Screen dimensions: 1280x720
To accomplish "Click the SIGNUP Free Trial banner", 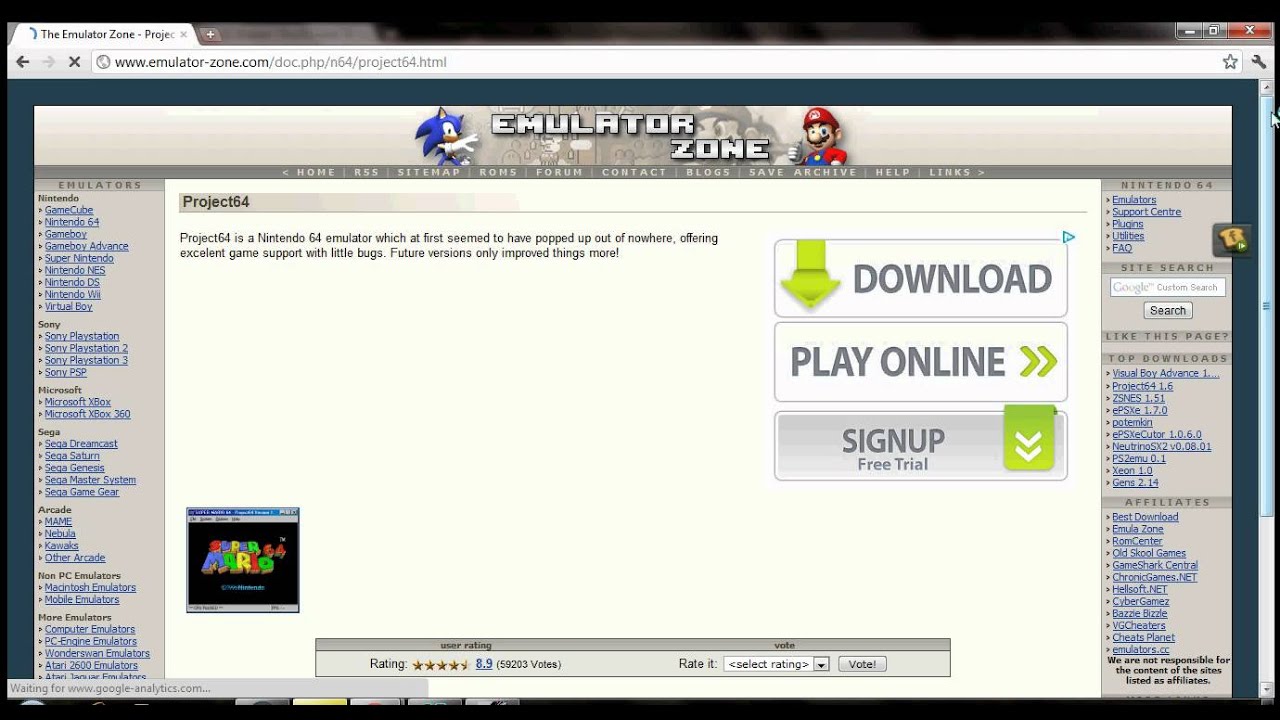I will [920, 445].
